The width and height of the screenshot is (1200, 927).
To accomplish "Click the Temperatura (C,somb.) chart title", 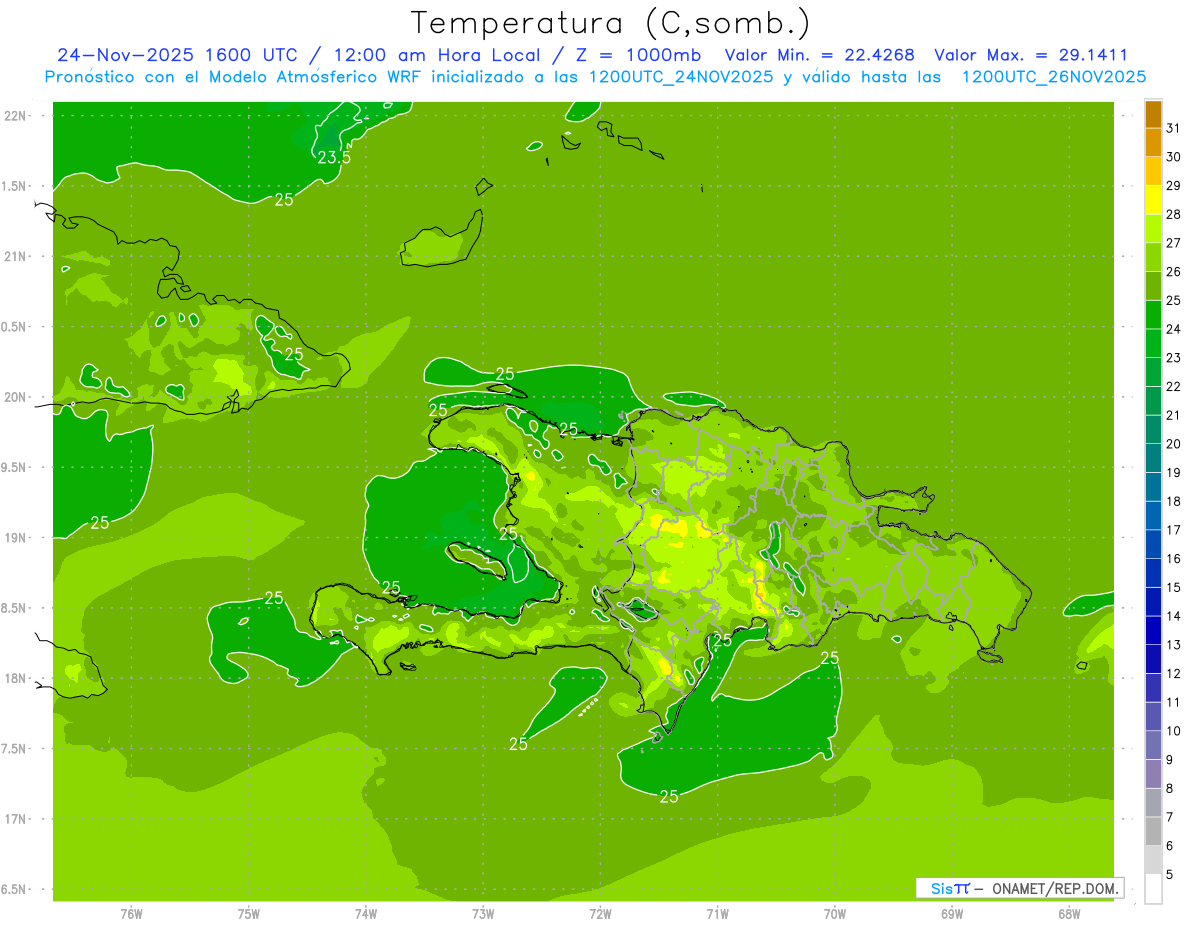I will pyautogui.click(x=610, y=22).
